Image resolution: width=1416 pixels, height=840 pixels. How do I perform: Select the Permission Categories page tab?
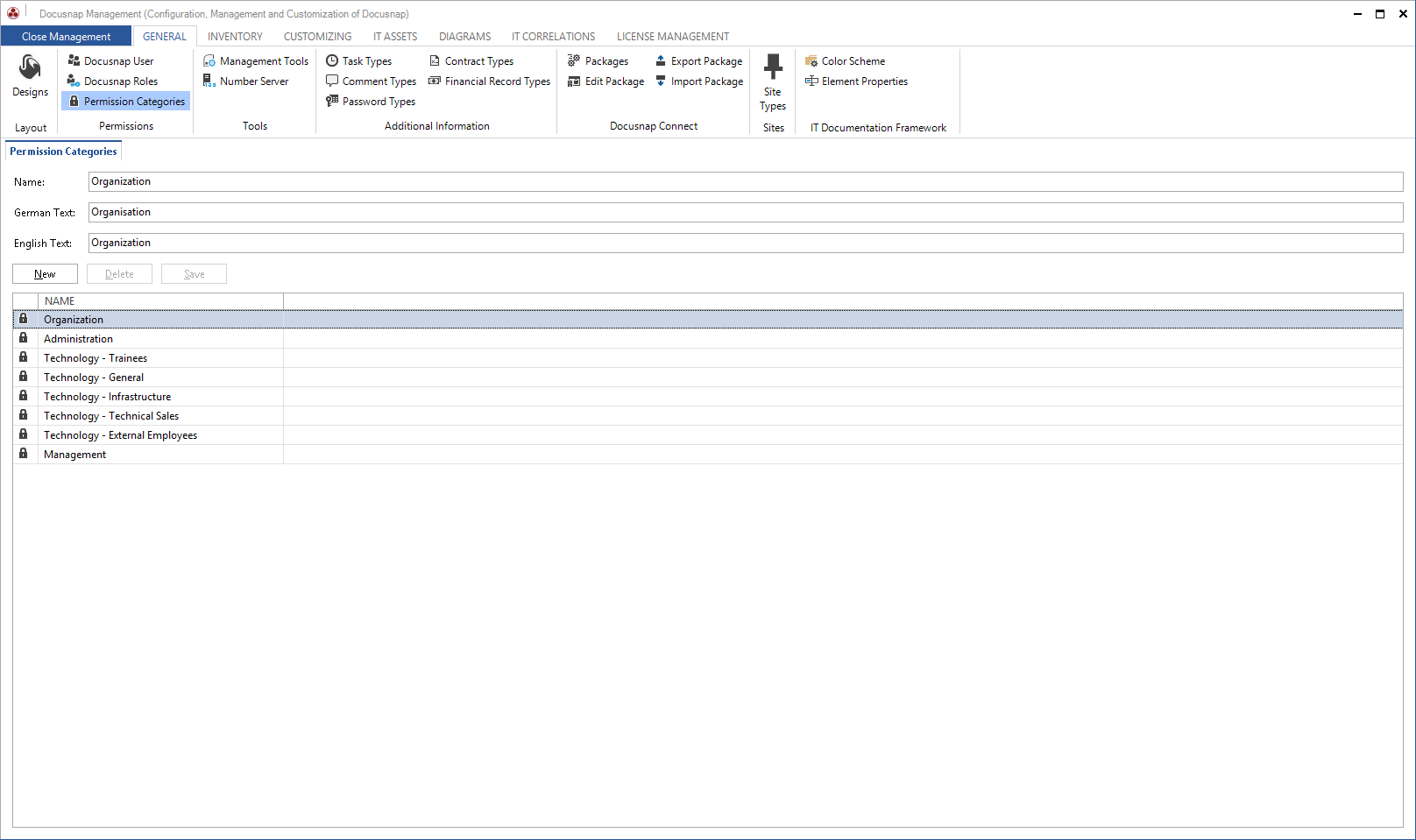pos(63,152)
